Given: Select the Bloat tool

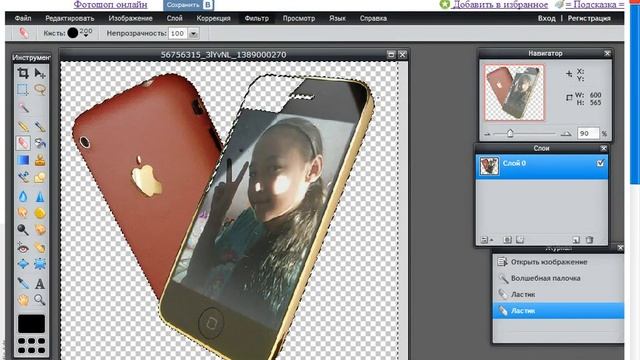Looking at the screenshot, I should (23, 264).
